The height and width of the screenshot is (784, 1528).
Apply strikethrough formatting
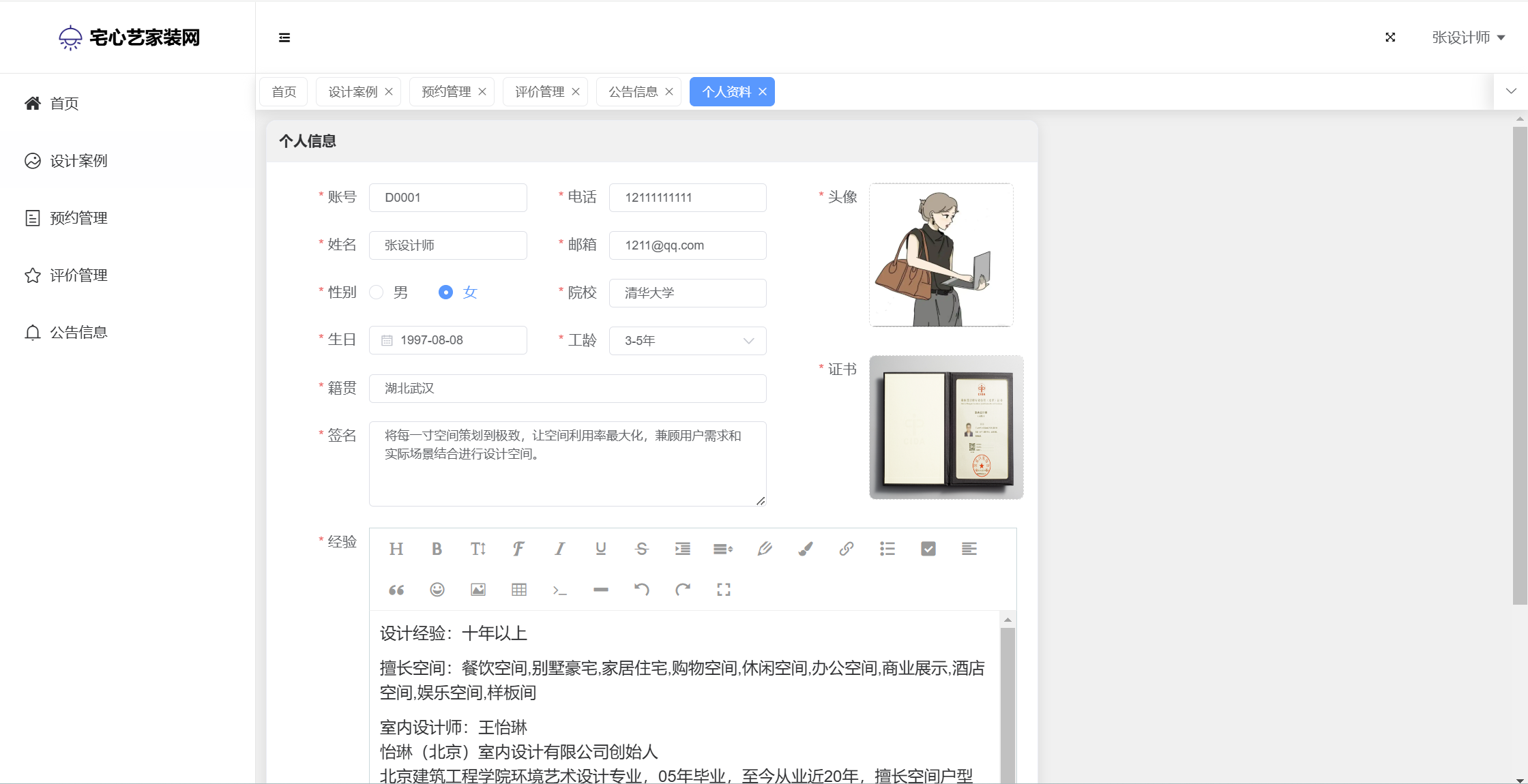pyautogui.click(x=641, y=549)
